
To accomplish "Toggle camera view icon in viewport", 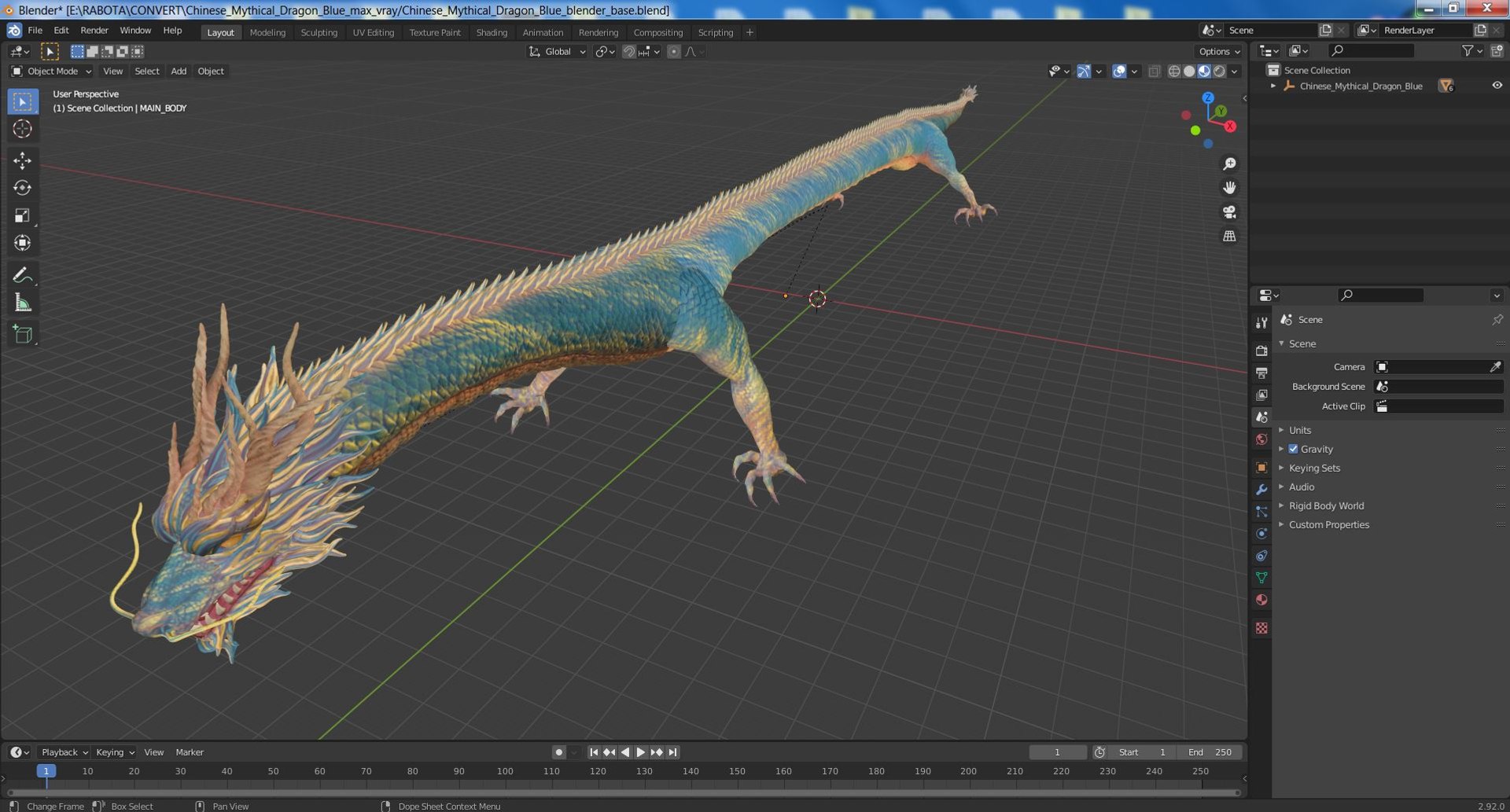I will tap(1229, 212).
